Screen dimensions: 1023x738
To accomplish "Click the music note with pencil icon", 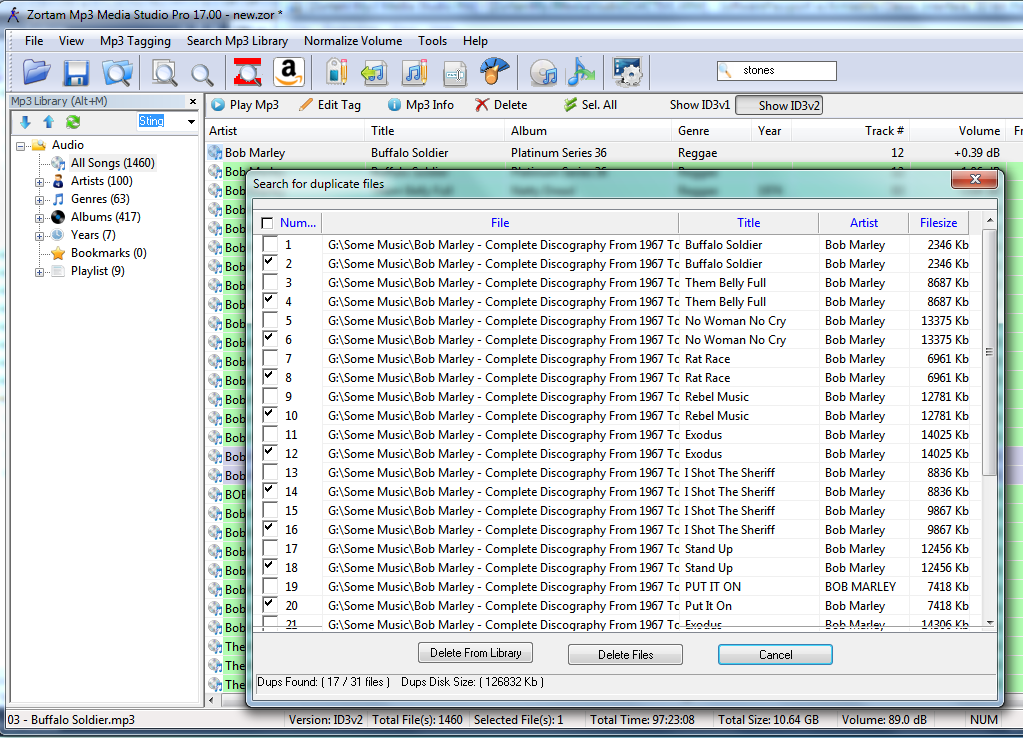I will [x=415, y=72].
